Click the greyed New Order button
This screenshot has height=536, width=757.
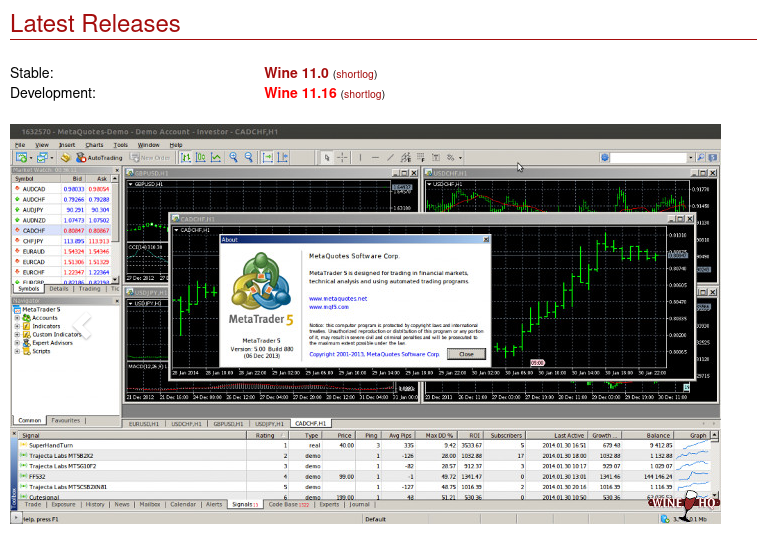tap(150, 157)
